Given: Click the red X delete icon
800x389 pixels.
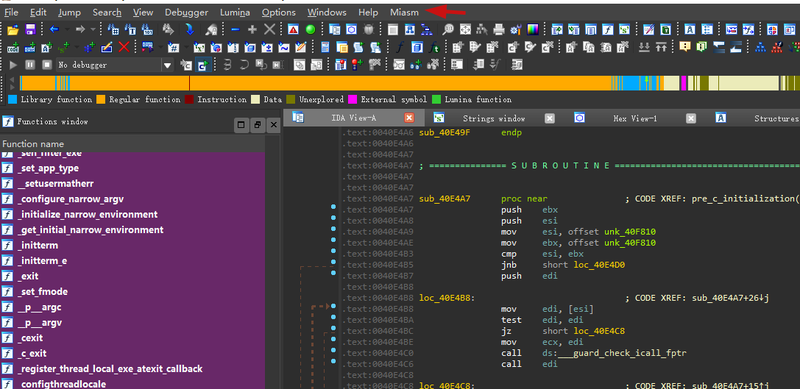Looking at the screenshot, I should (123, 47).
